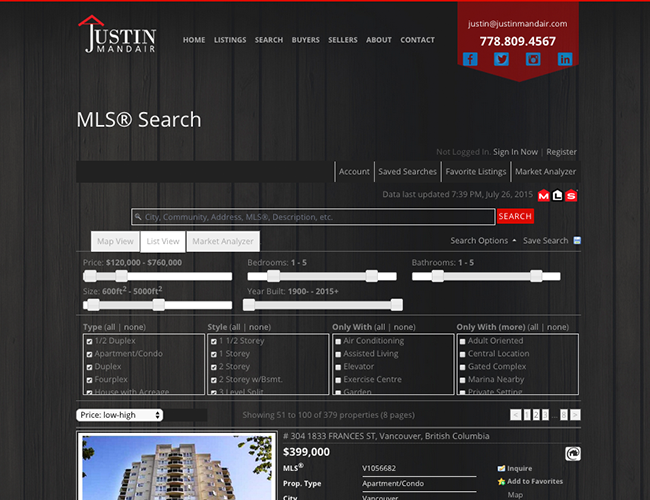
Task: Click the Add to Favorites star icon
Action: point(502,481)
